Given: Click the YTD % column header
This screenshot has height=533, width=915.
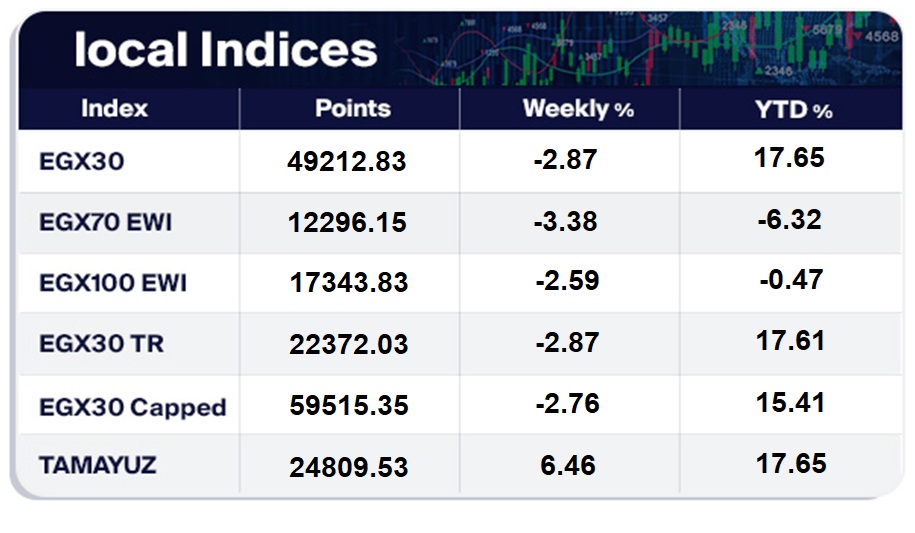Looking at the screenshot, I should [x=795, y=109].
